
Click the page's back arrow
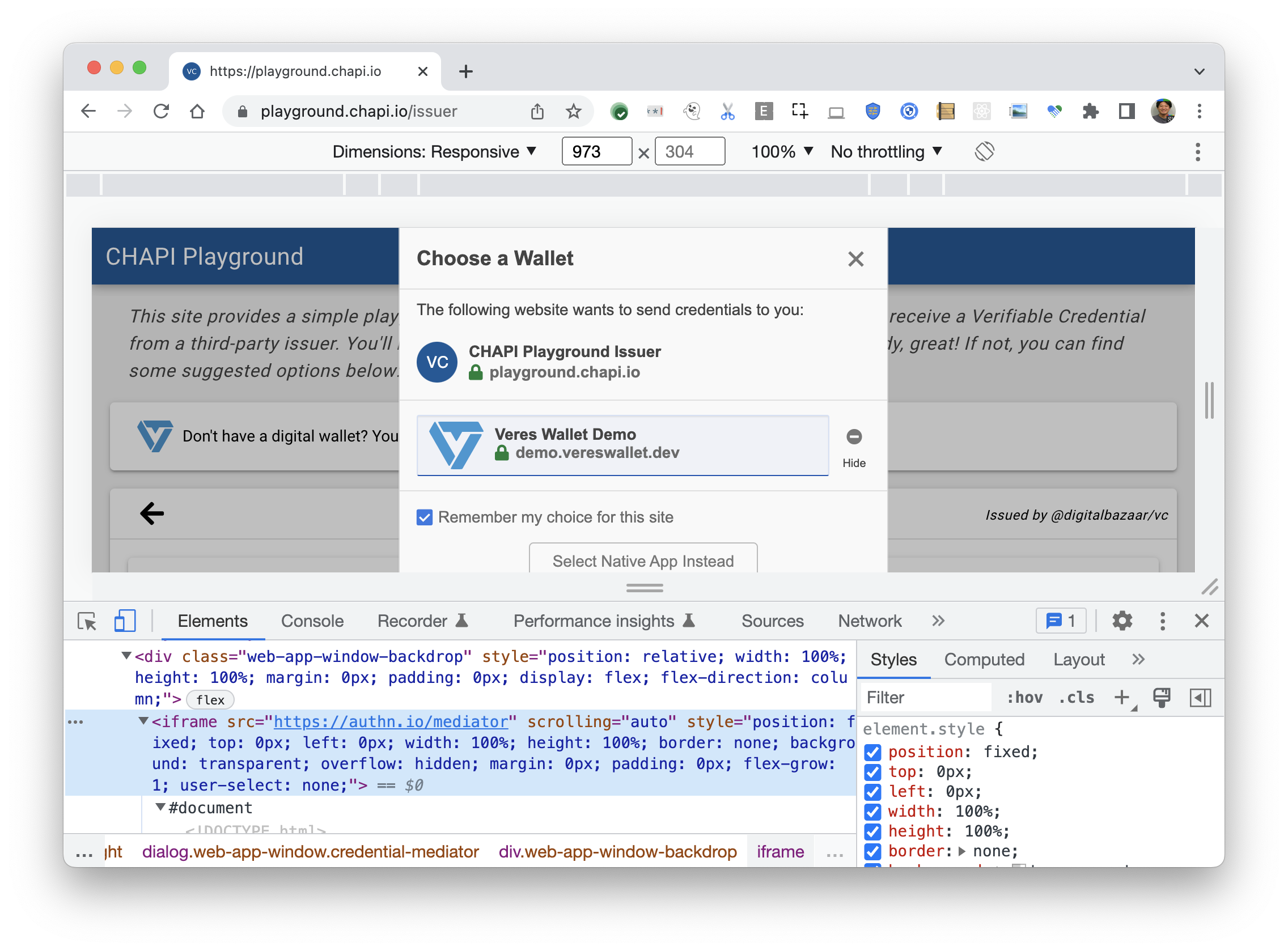point(152,513)
